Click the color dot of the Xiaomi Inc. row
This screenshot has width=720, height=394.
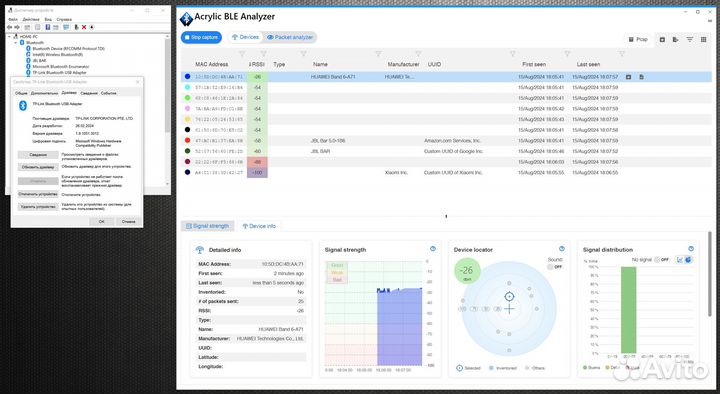tap(187, 173)
